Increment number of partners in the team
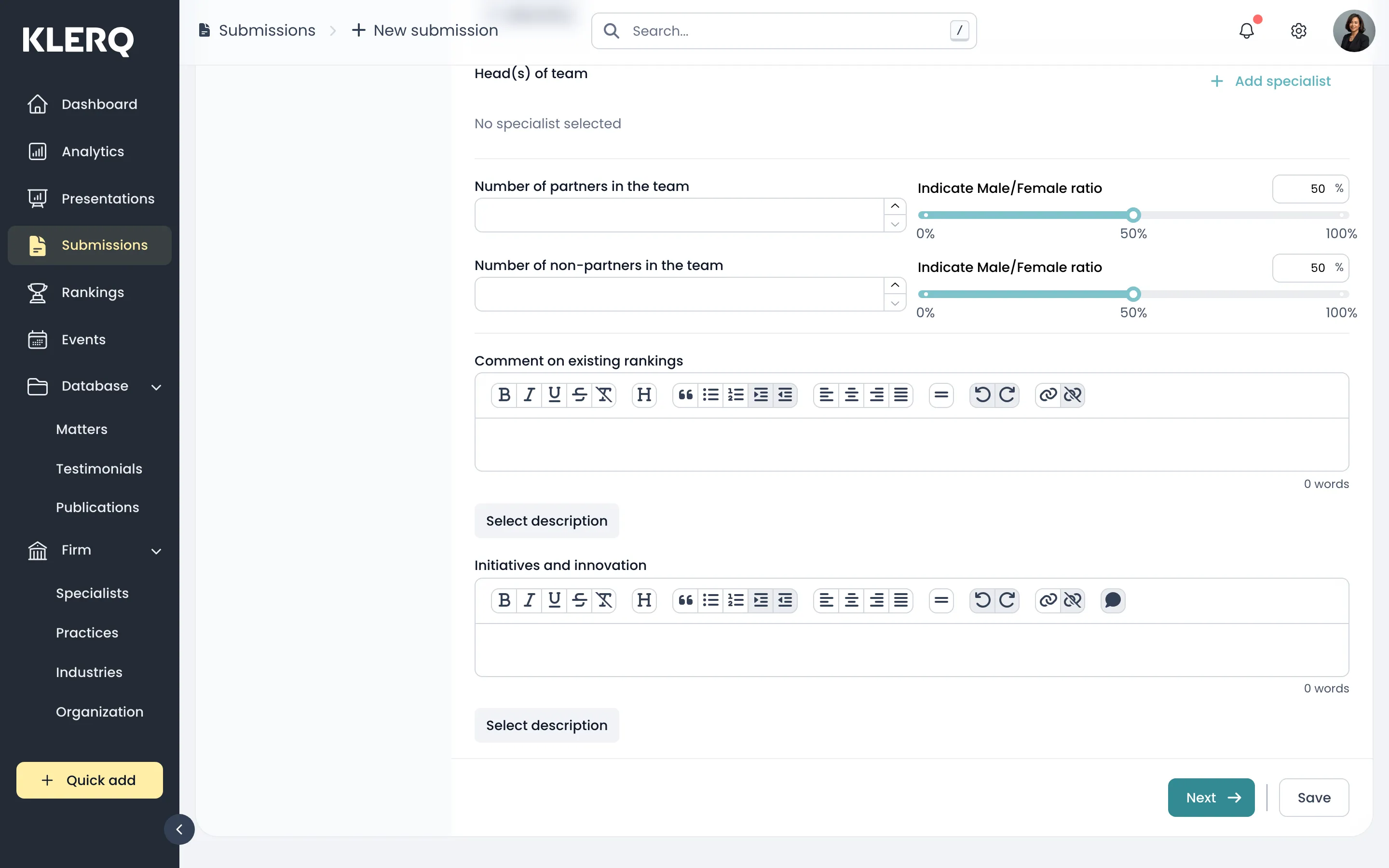The height and width of the screenshot is (868, 1389). (895, 206)
